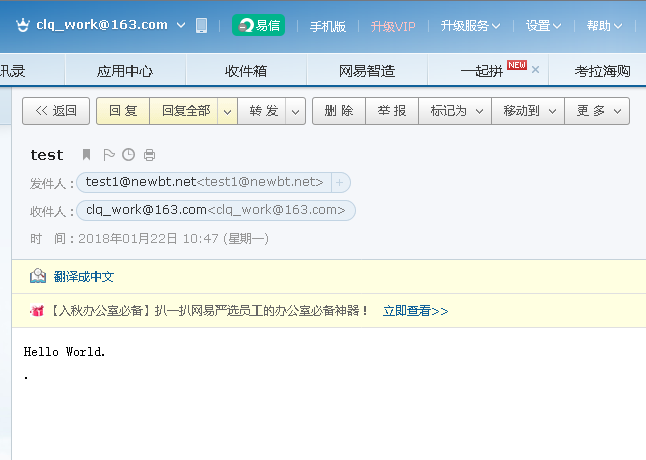The height and width of the screenshot is (460, 646).
Task: Click the gift icon in promo bar
Action: (37, 311)
